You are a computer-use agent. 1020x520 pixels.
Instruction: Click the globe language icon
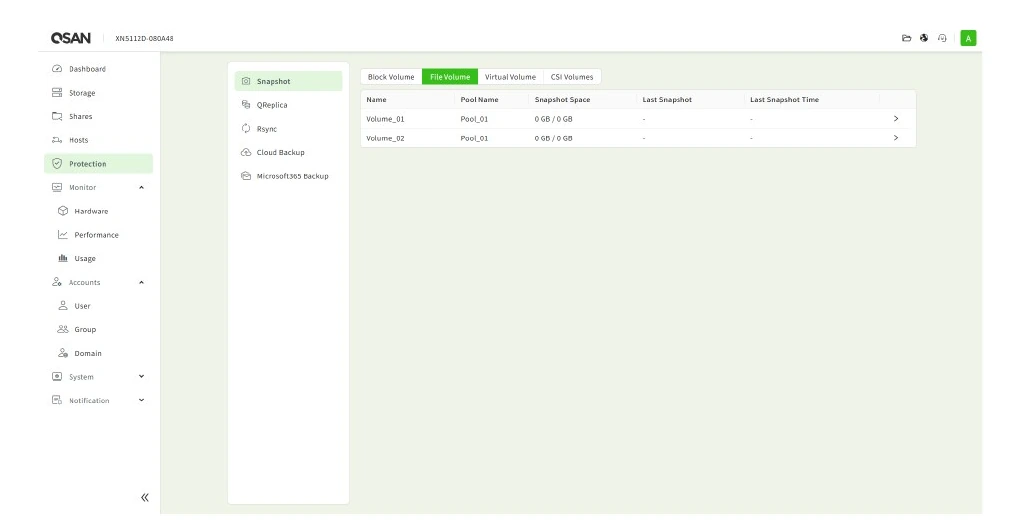pyautogui.click(x=924, y=38)
